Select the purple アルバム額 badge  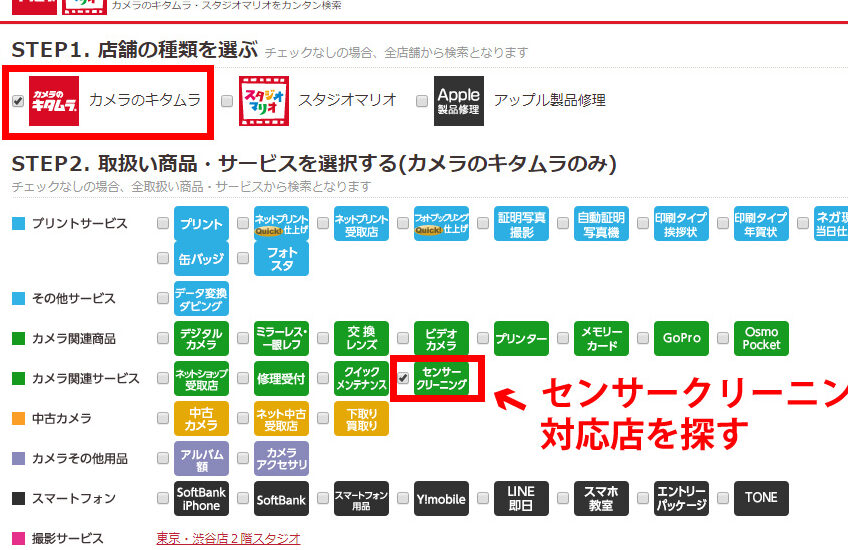click(201, 458)
